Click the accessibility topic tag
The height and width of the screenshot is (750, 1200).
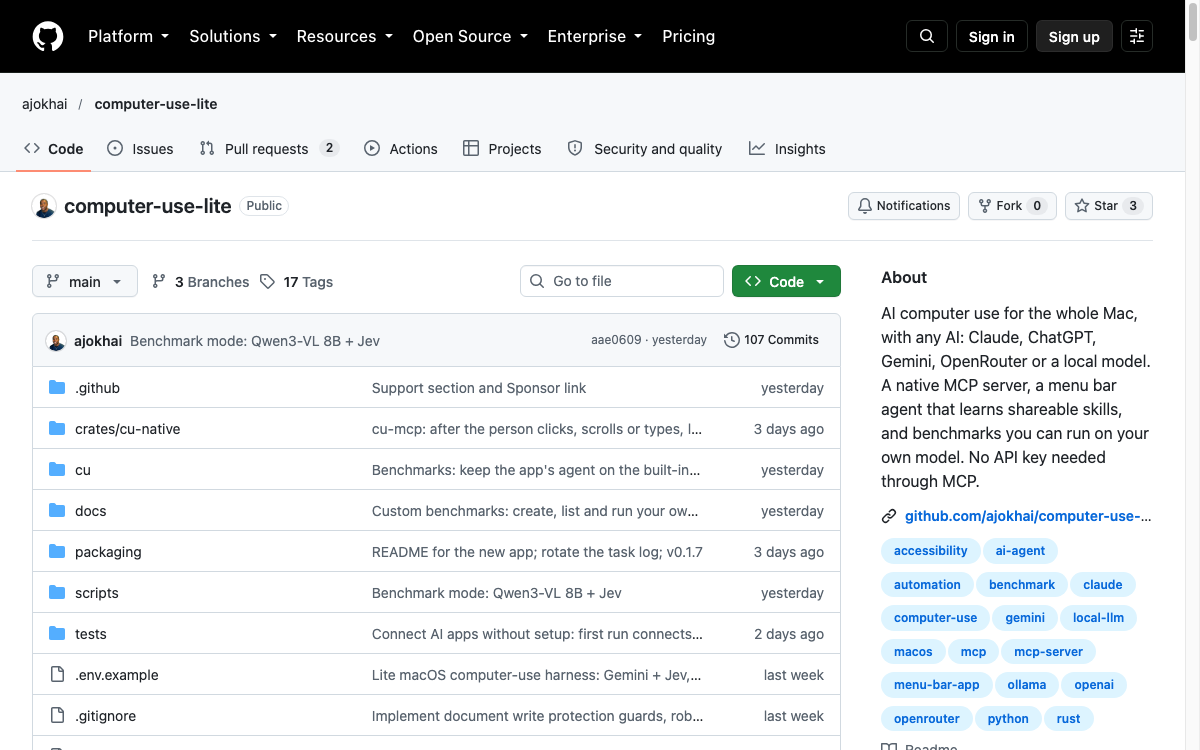931,551
